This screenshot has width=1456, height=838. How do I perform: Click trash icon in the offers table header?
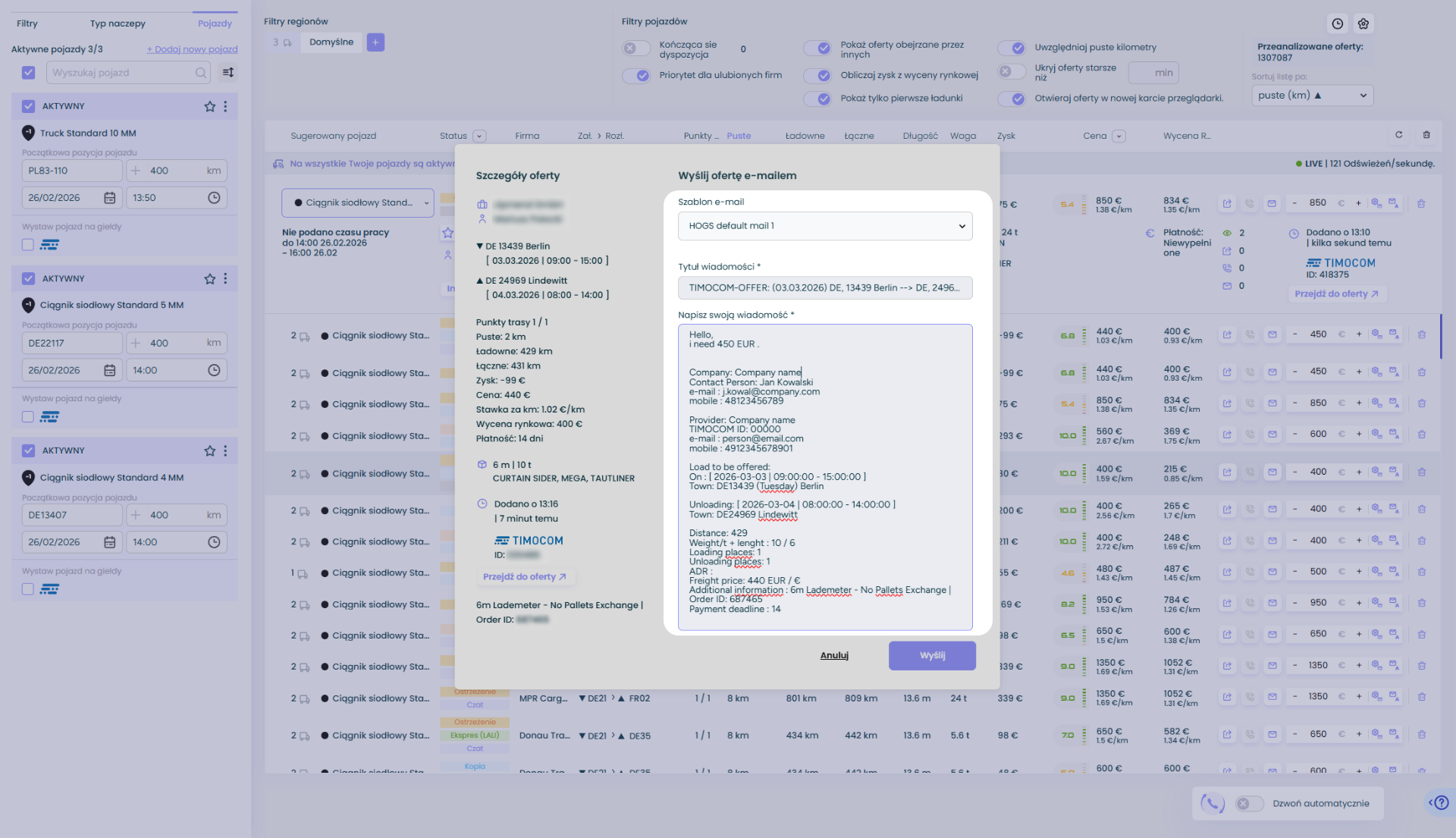[1426, 135]
